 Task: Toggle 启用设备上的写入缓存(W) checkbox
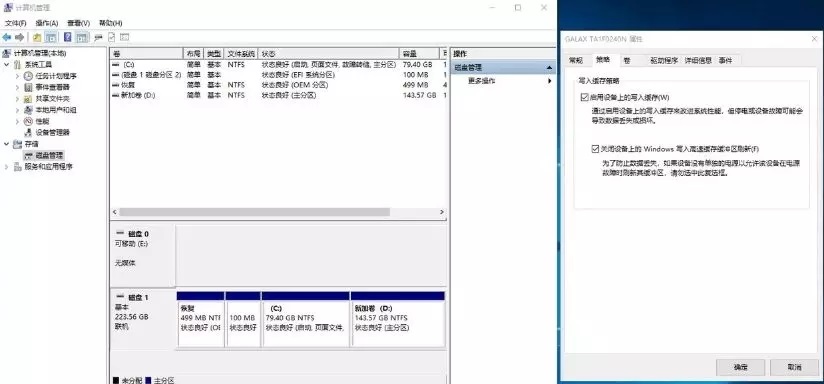pos(584,97)
